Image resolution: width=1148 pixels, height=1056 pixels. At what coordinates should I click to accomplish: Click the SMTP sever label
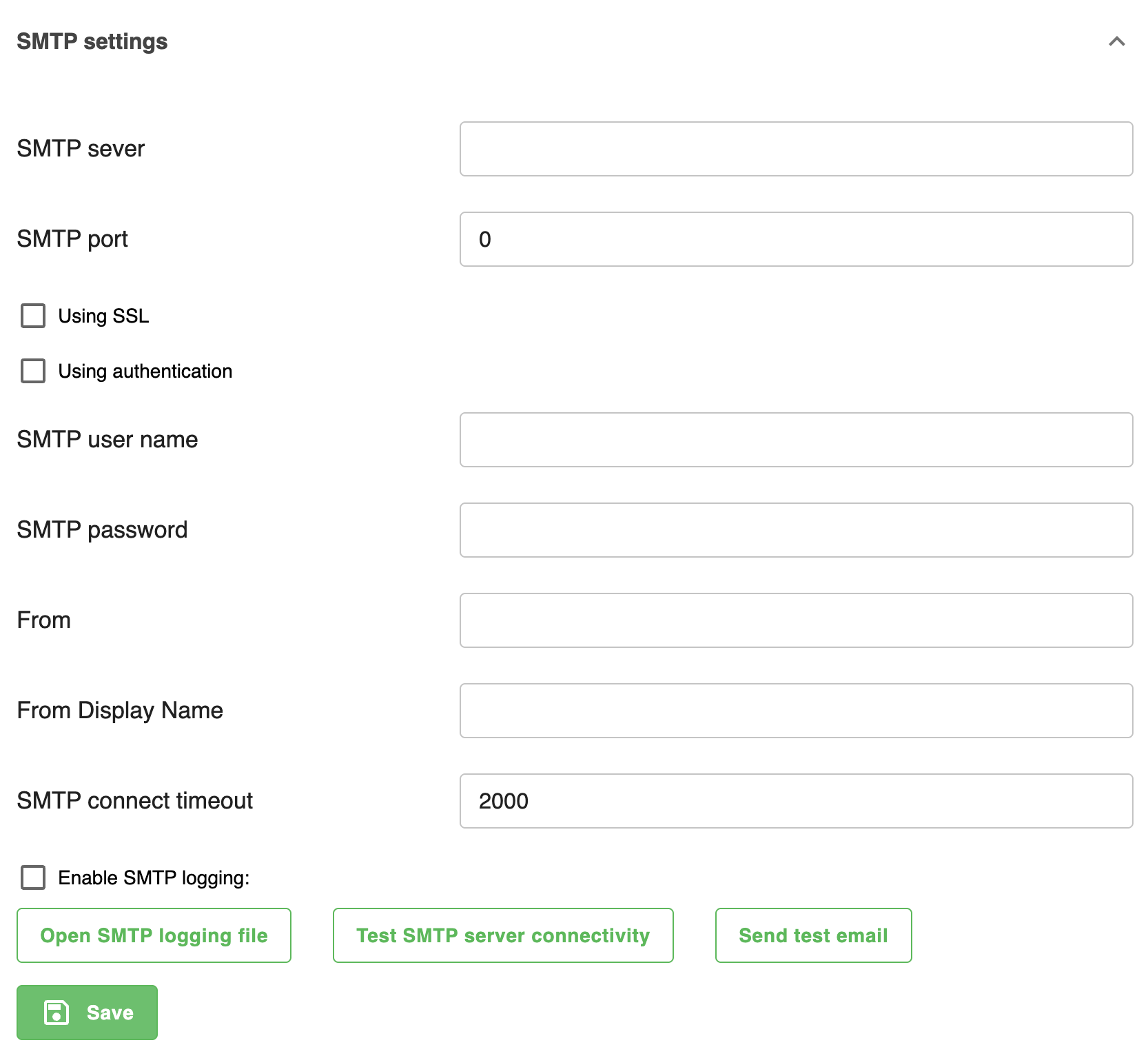pyautogui.click(x=81, y=149)
